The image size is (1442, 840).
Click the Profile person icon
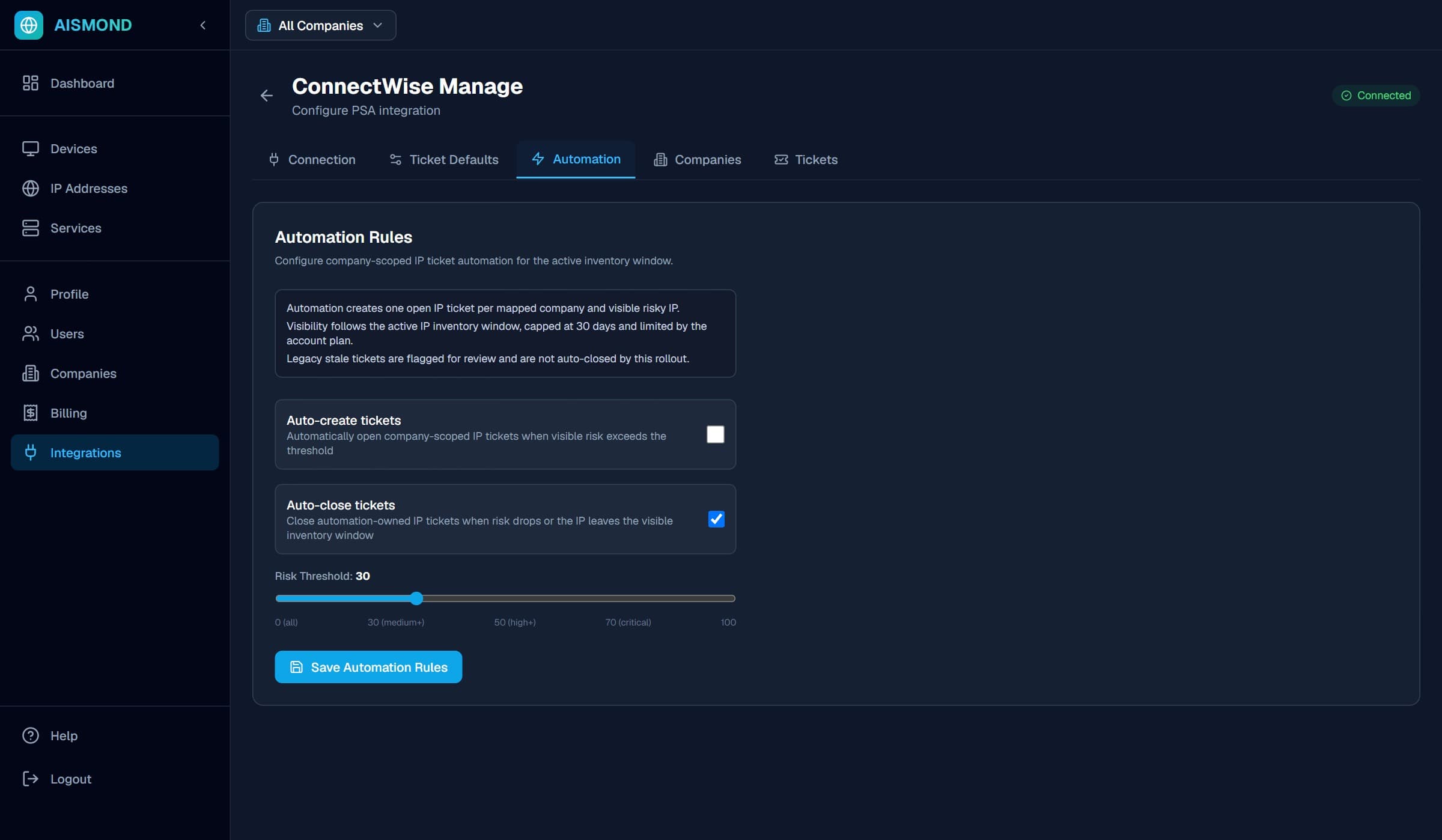tap(31, 294)
